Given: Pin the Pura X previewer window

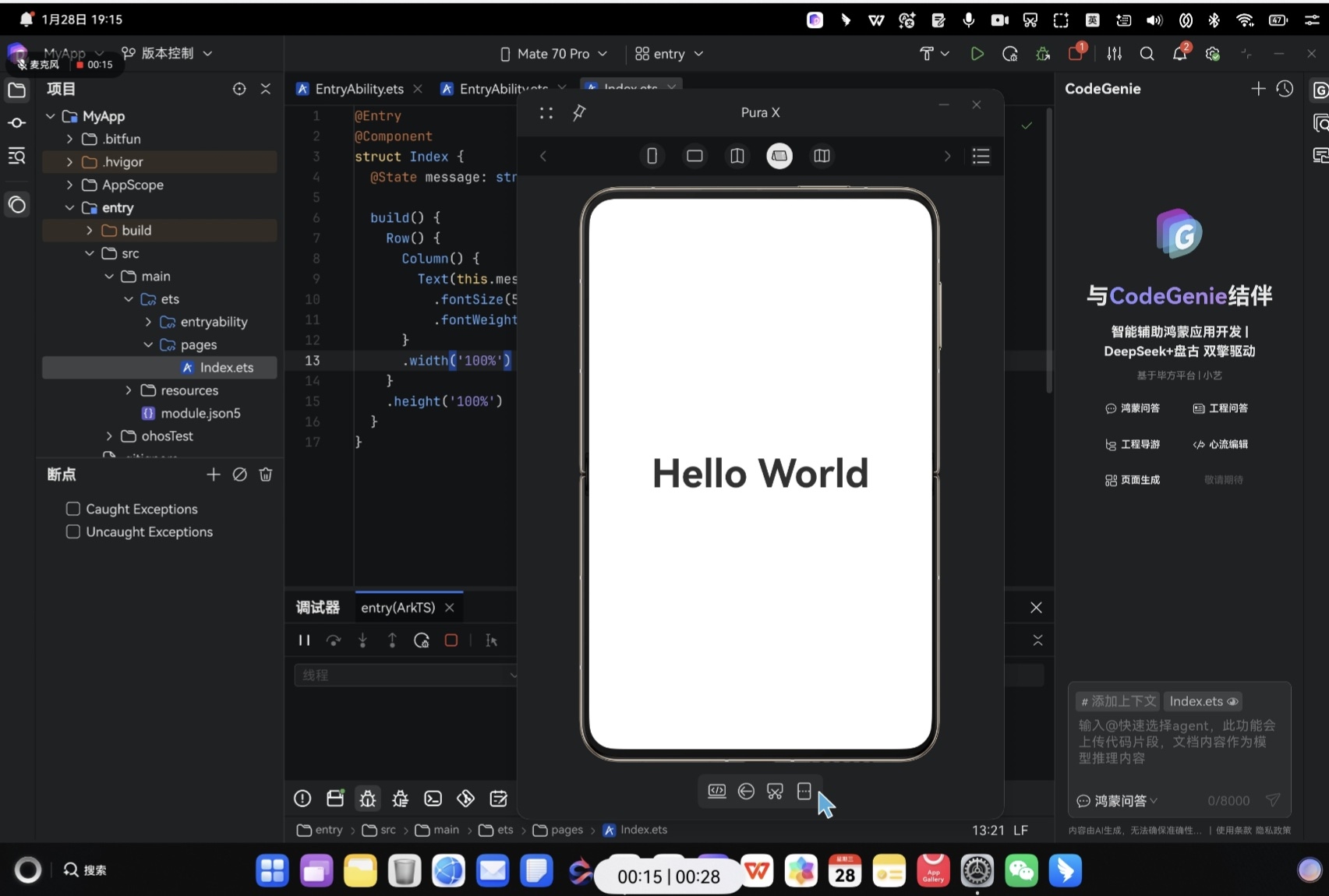Looking at the screenshot, I should 578,113.
